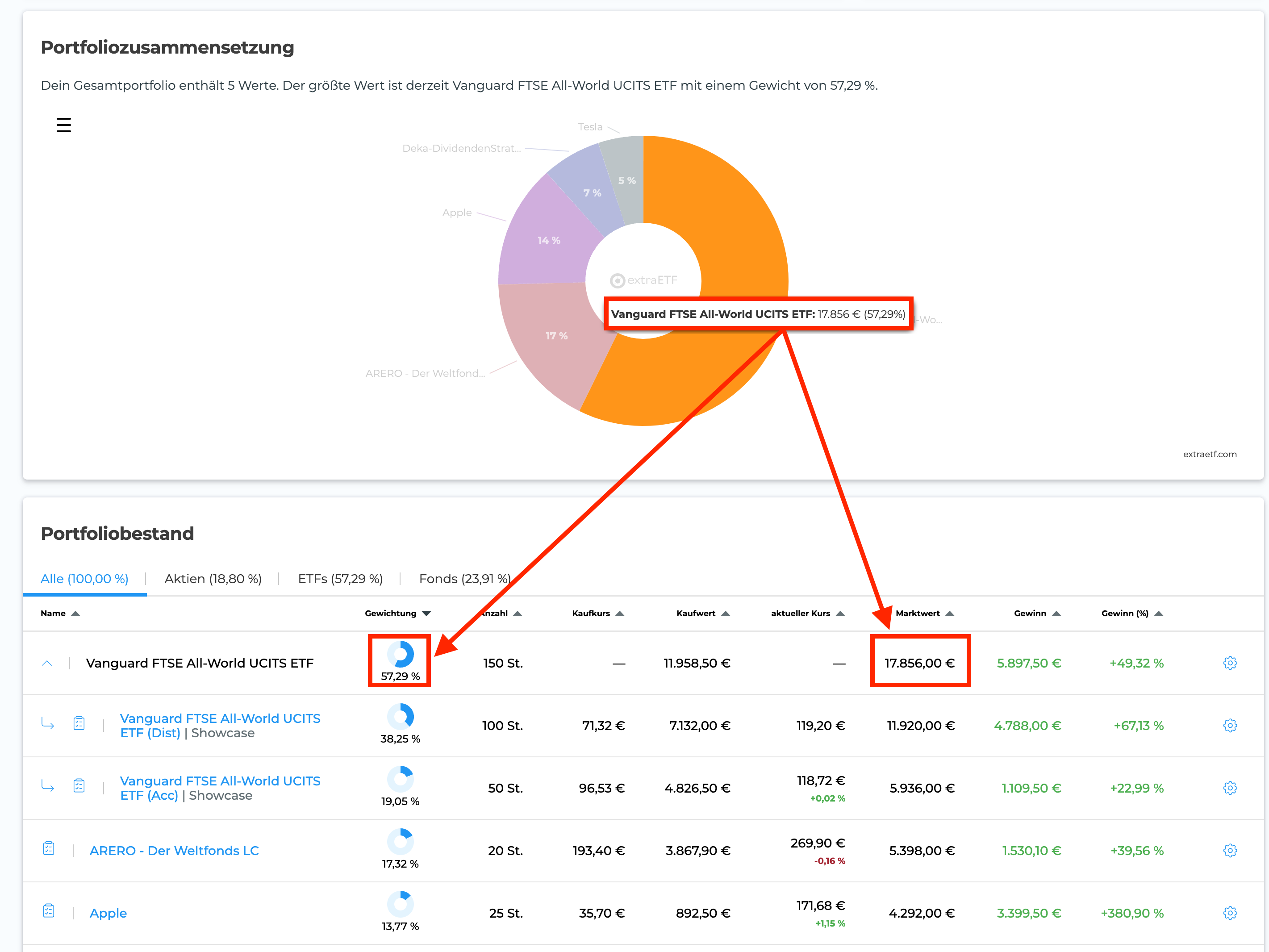Click the 4.292,00 € Marktwert cell
Image resolution: width=1269 pixels, height=952 pixels.
pyautogui.click(x=921, y=913)
